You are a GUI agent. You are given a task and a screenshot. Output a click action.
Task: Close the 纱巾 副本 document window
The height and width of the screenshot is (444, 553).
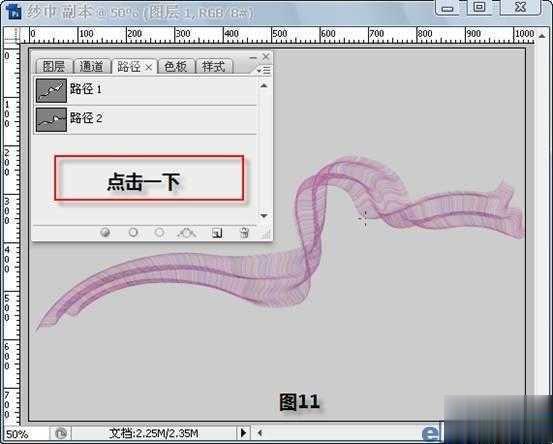click(521, 7)
